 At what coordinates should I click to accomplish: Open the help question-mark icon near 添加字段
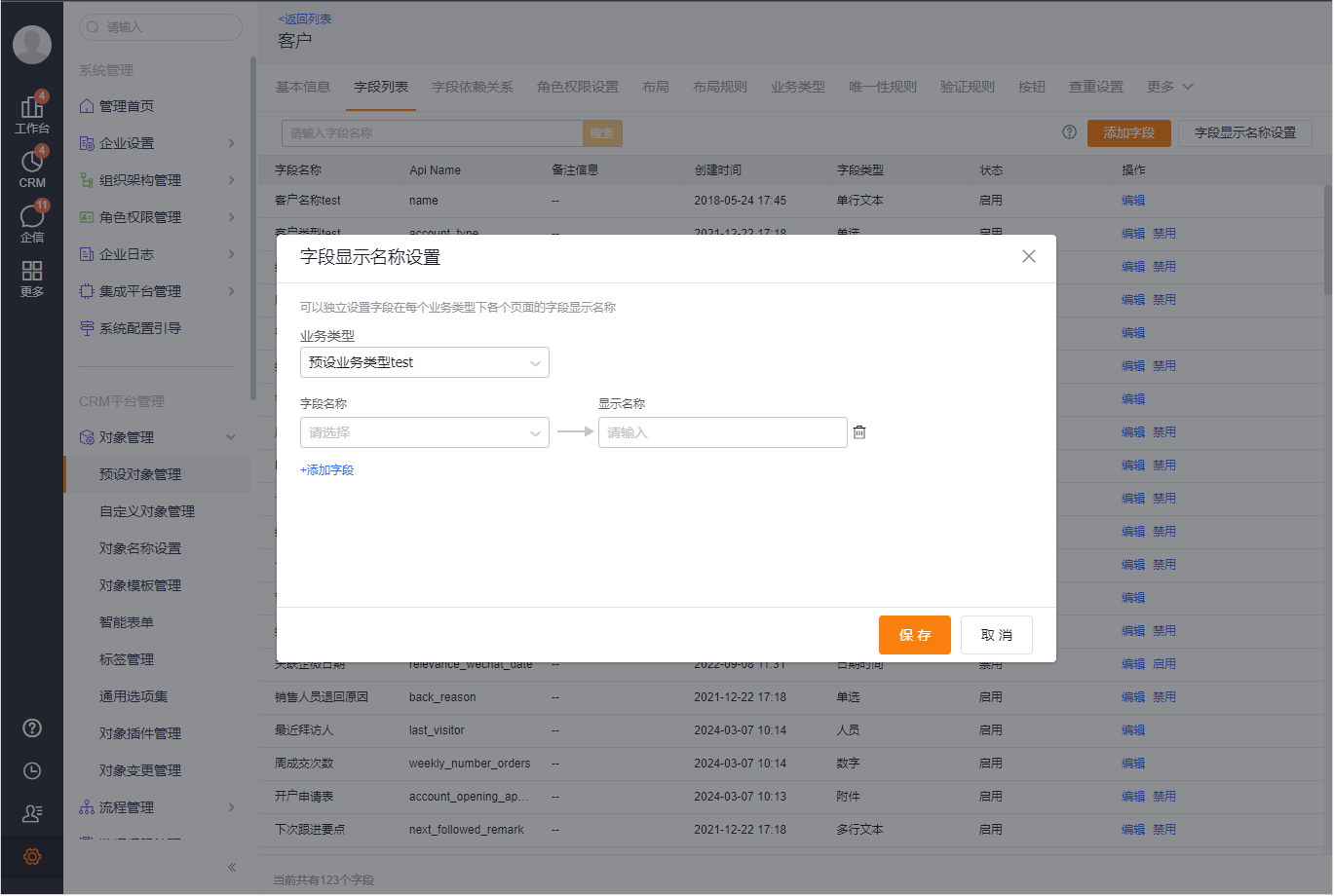click(x=1070, y=132)
